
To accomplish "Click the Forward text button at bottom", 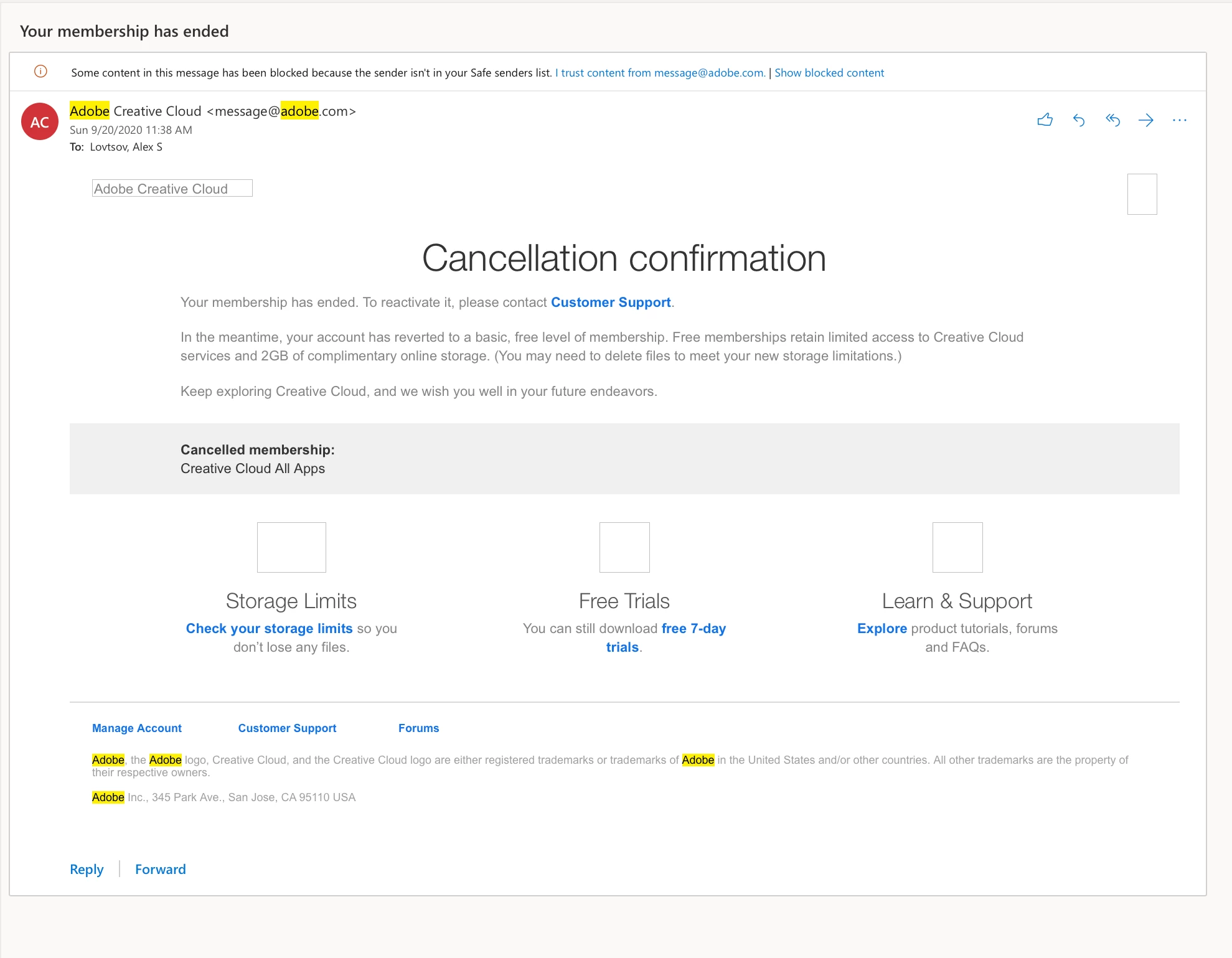I will coord(161,870).
